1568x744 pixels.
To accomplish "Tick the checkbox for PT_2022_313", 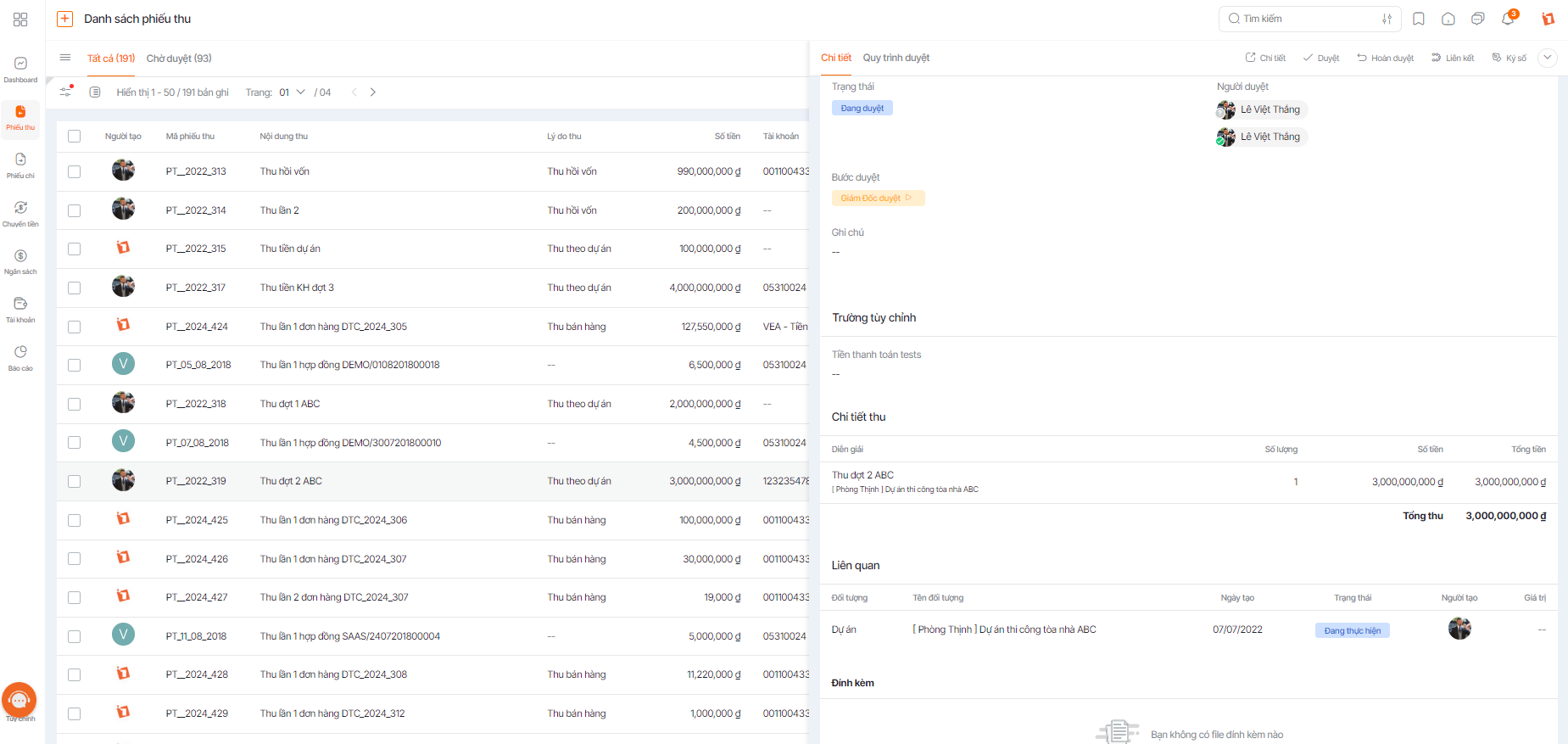I will point(75,171).
